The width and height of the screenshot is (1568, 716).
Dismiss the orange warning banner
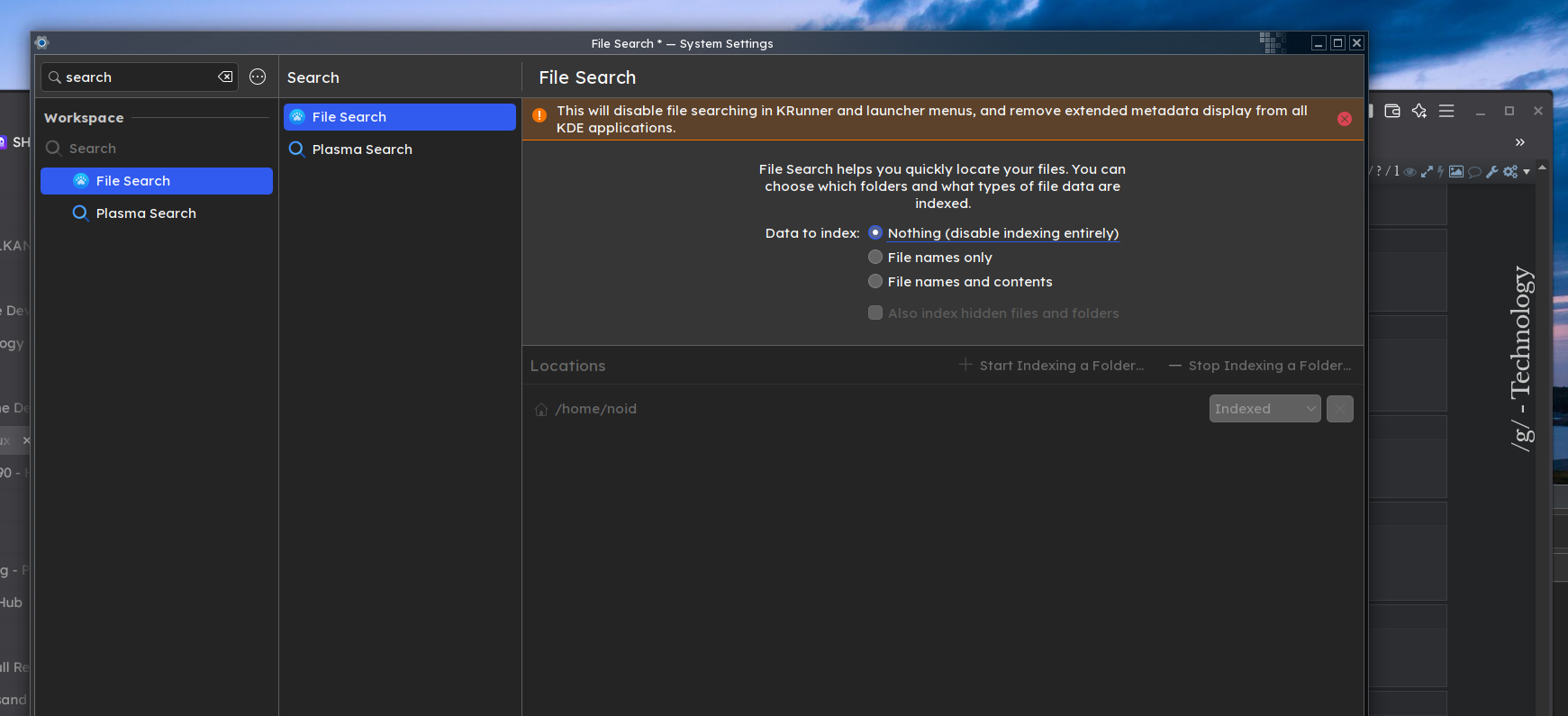[x=1345, y=119]
